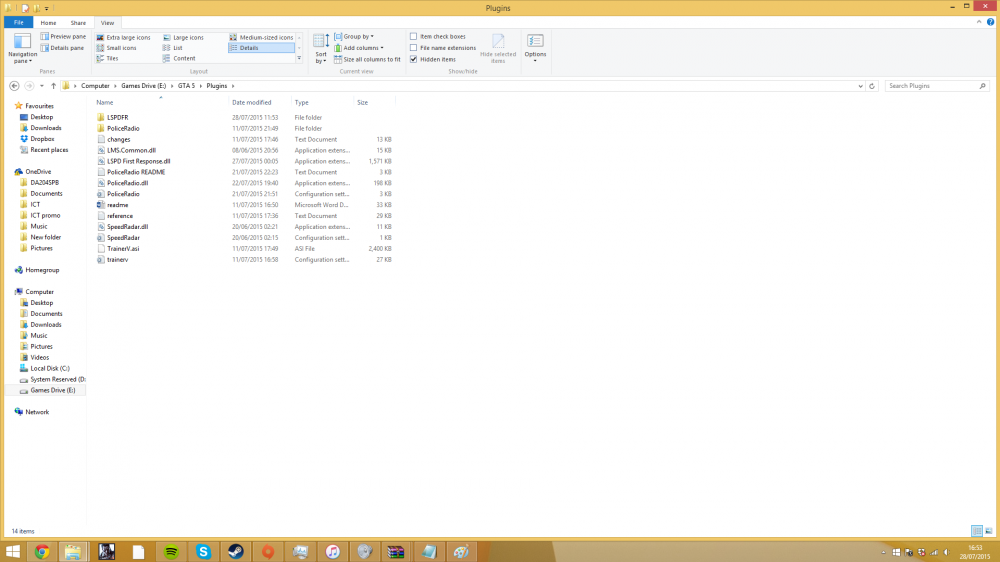
Task: Open Spotify from the taskbar
Action: pyautogui.click(x=171, y=552)
